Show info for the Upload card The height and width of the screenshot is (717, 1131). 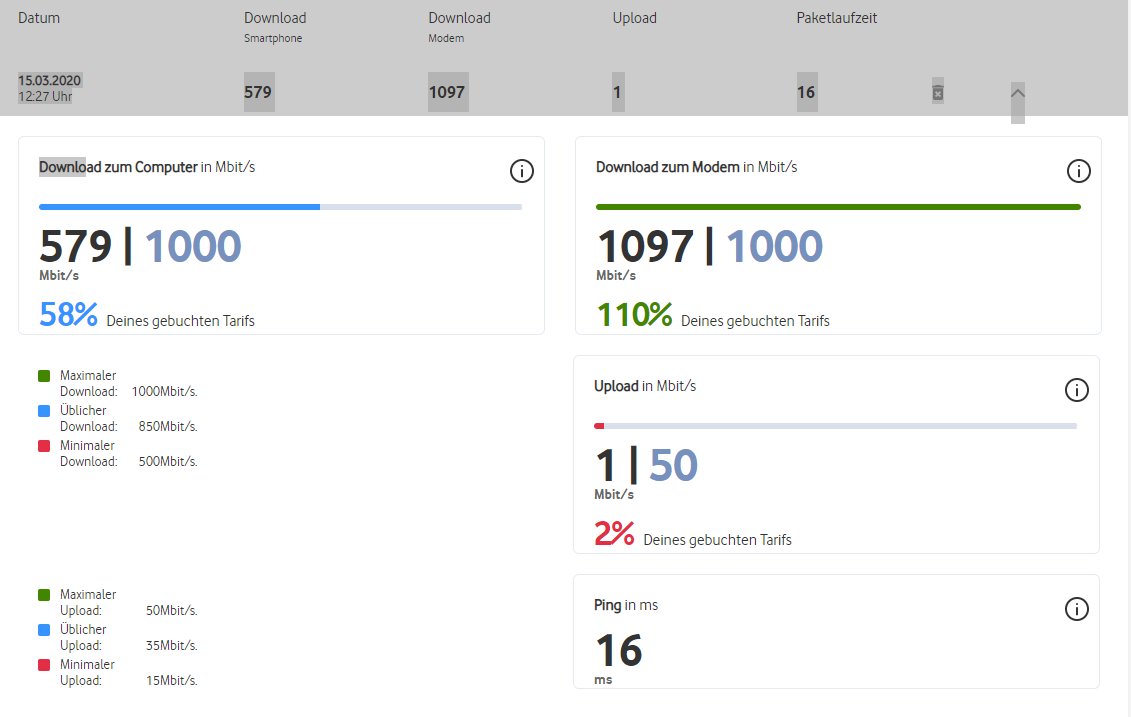tap(1076, 390)
